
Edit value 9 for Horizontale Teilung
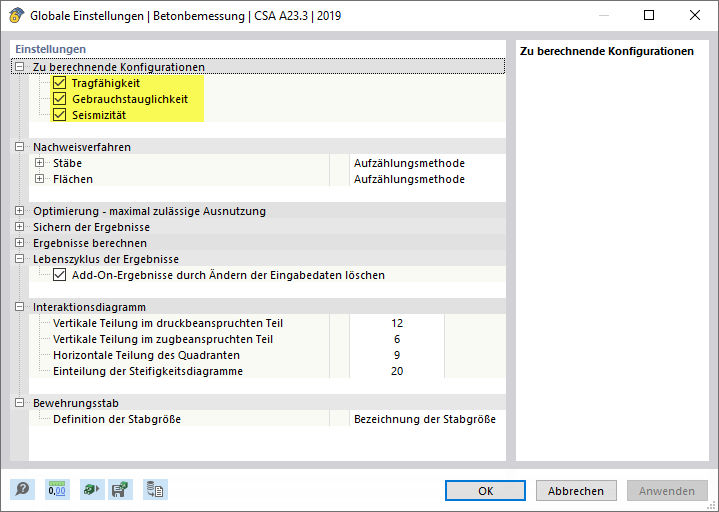coord(397,355)
